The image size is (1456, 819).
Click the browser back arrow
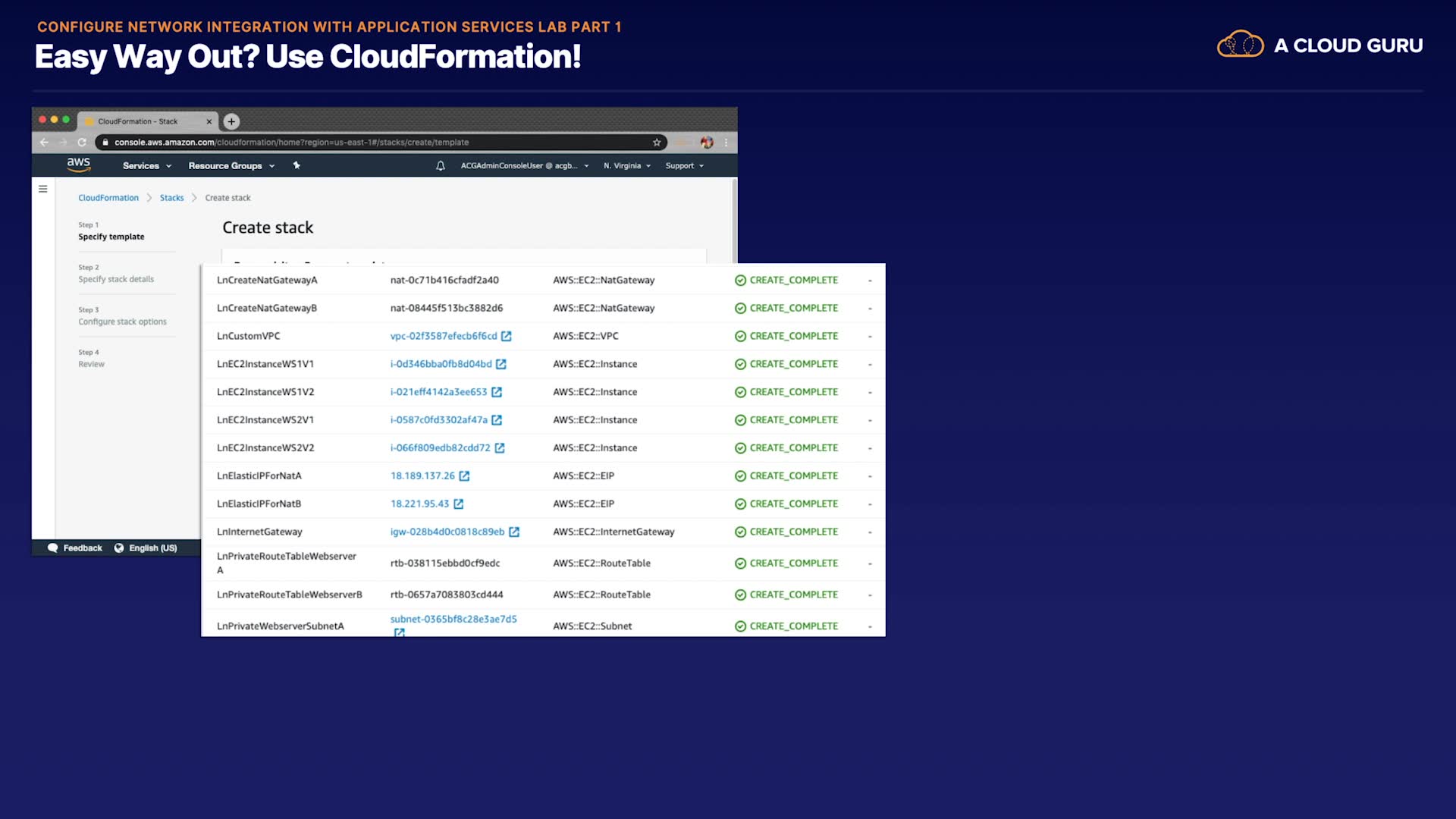pyautogui.click(x=44, y=143)
